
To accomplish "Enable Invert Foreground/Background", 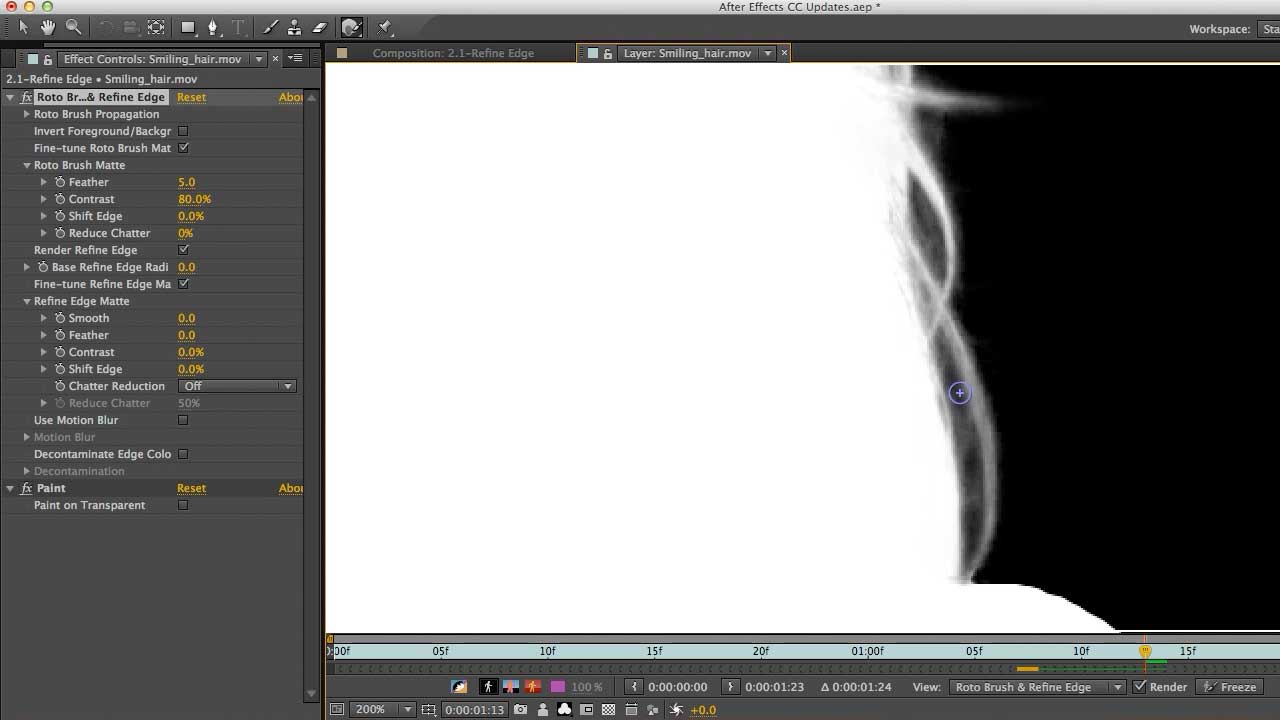I will tap(183, 131).
